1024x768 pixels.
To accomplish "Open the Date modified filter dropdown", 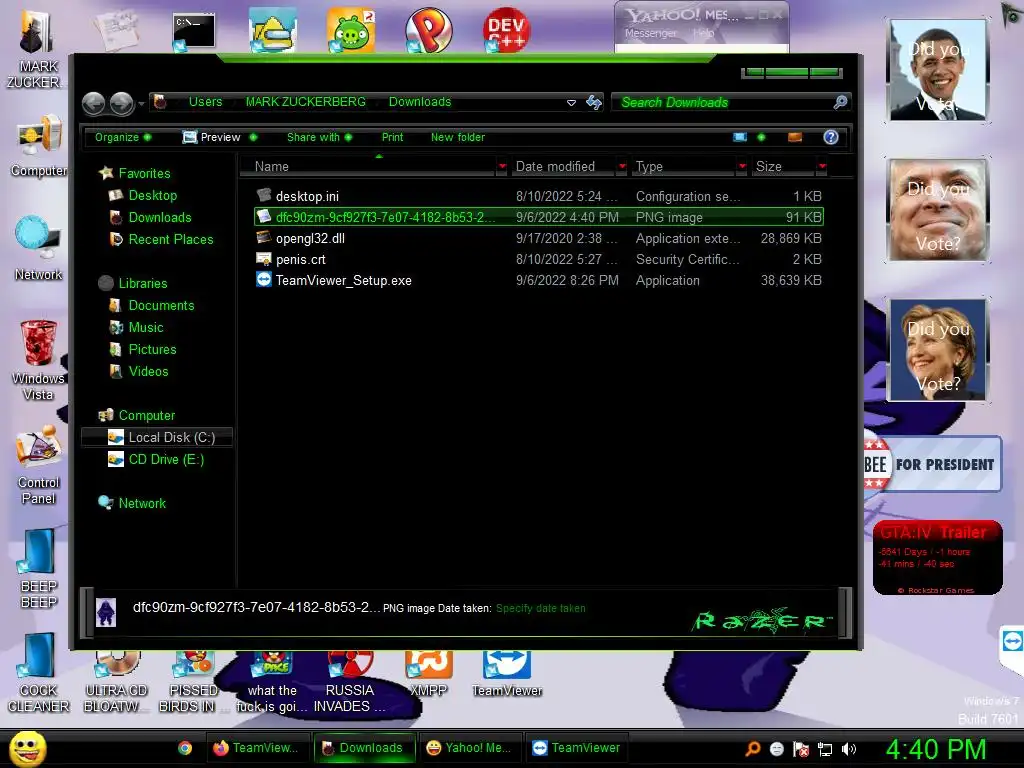I will tap(622, 167).
